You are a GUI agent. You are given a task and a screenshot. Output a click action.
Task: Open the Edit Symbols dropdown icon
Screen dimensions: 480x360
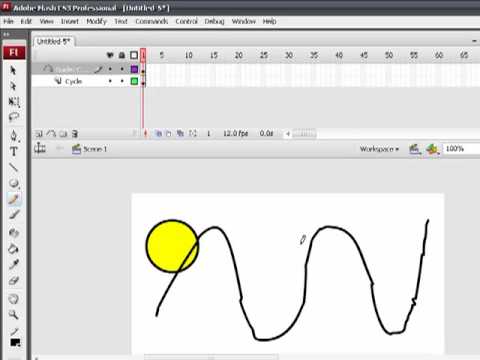coord(432,149)
